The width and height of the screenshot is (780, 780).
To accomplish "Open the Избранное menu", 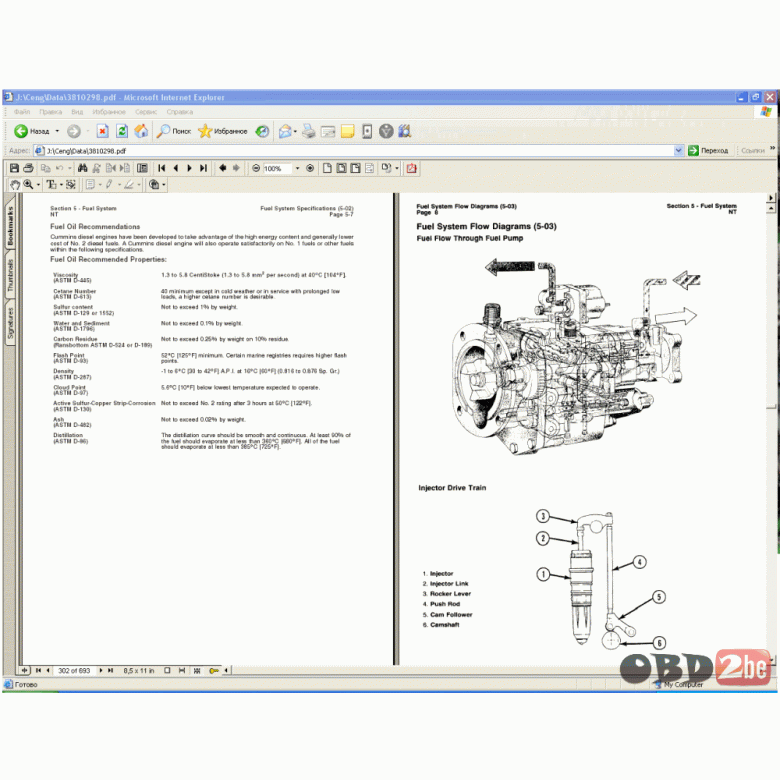I will point(109,112).
